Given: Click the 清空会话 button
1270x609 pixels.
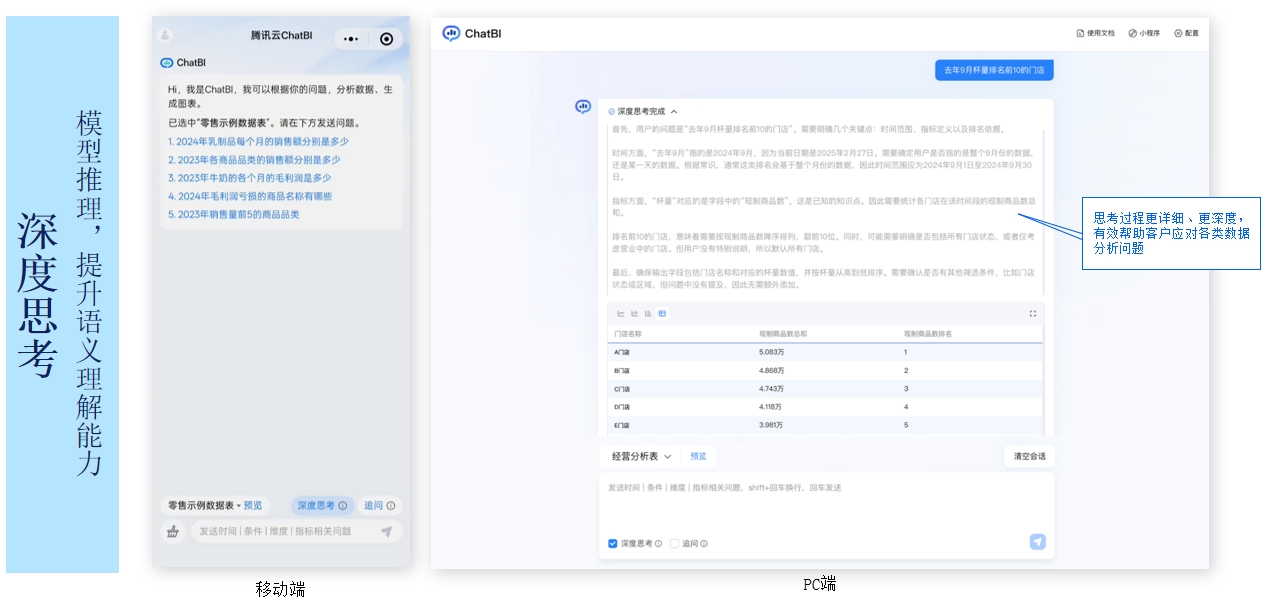Looking at the screenshot, I should pyautogui.click(x=1029, y=456).
